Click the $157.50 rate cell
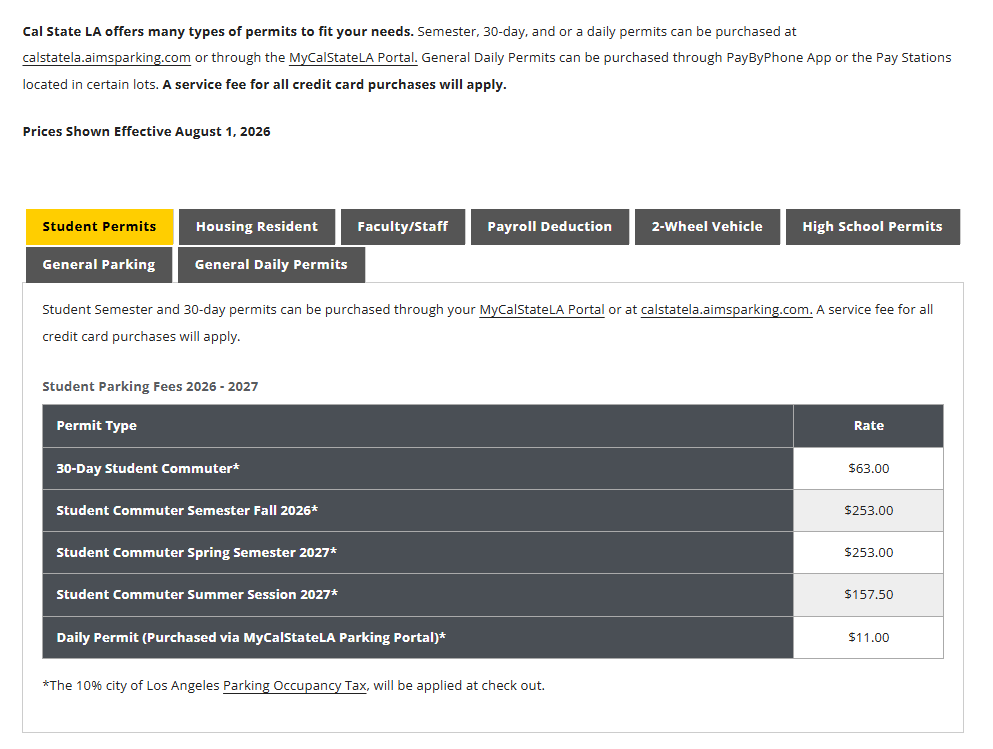 (x=868, y=595)
